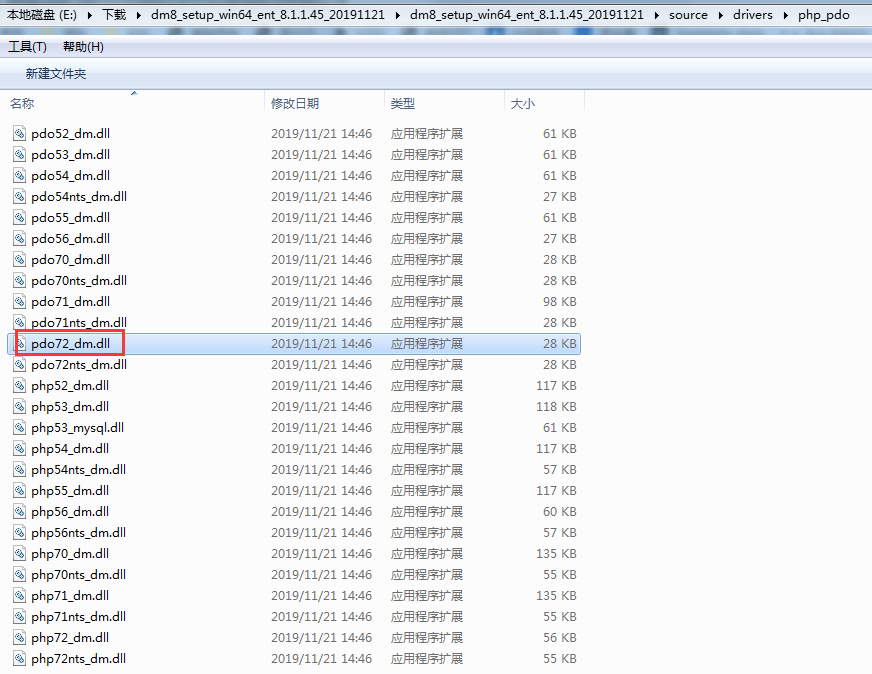Screen dimensions: 872x674
Task: Click the php71nts_dm.dll file icon
Action: click(19, 617)
